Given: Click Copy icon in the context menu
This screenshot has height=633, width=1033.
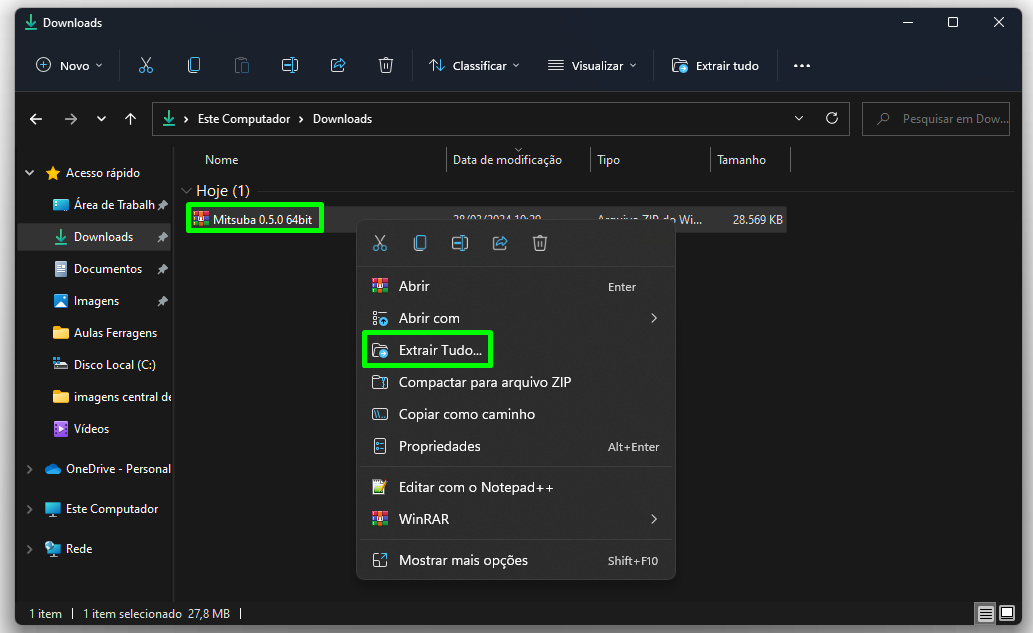Looking at the screenshot, I should tap(420, 244).
